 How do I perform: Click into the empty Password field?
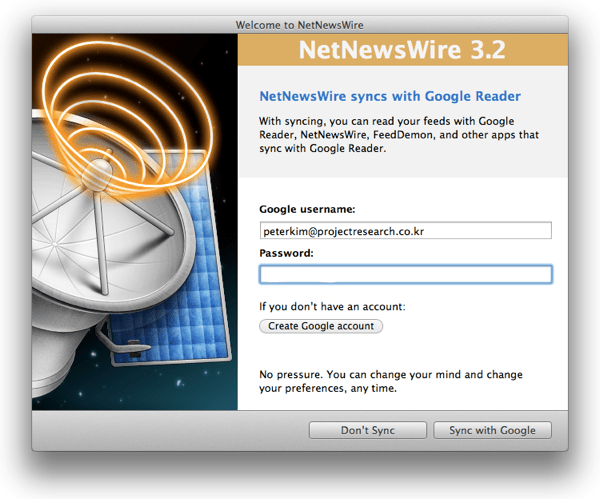point(405,274)
